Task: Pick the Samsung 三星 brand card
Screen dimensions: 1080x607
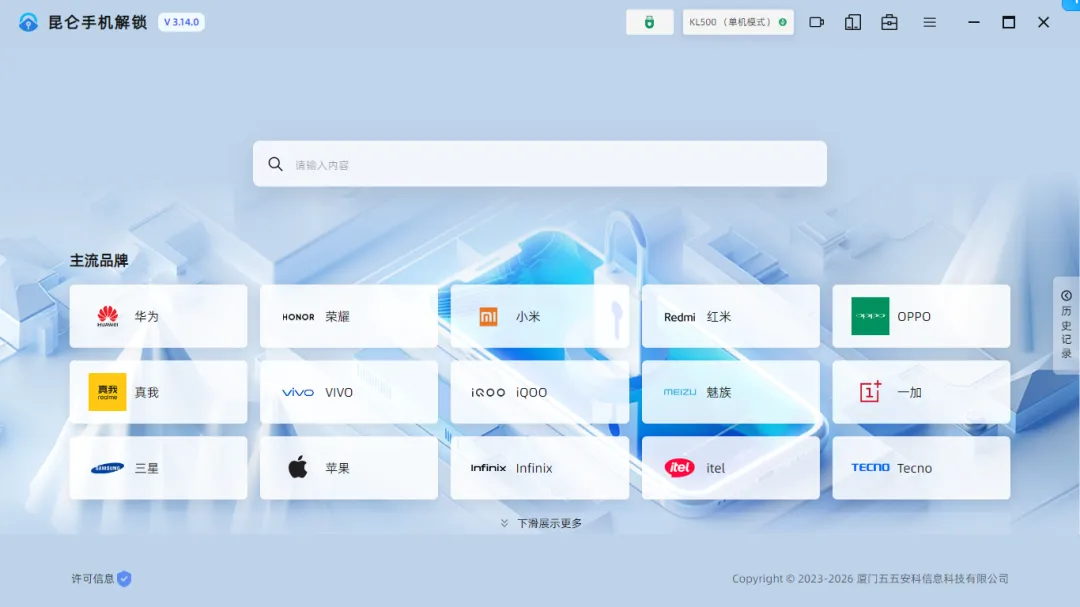Action: [x=158, y=468]
